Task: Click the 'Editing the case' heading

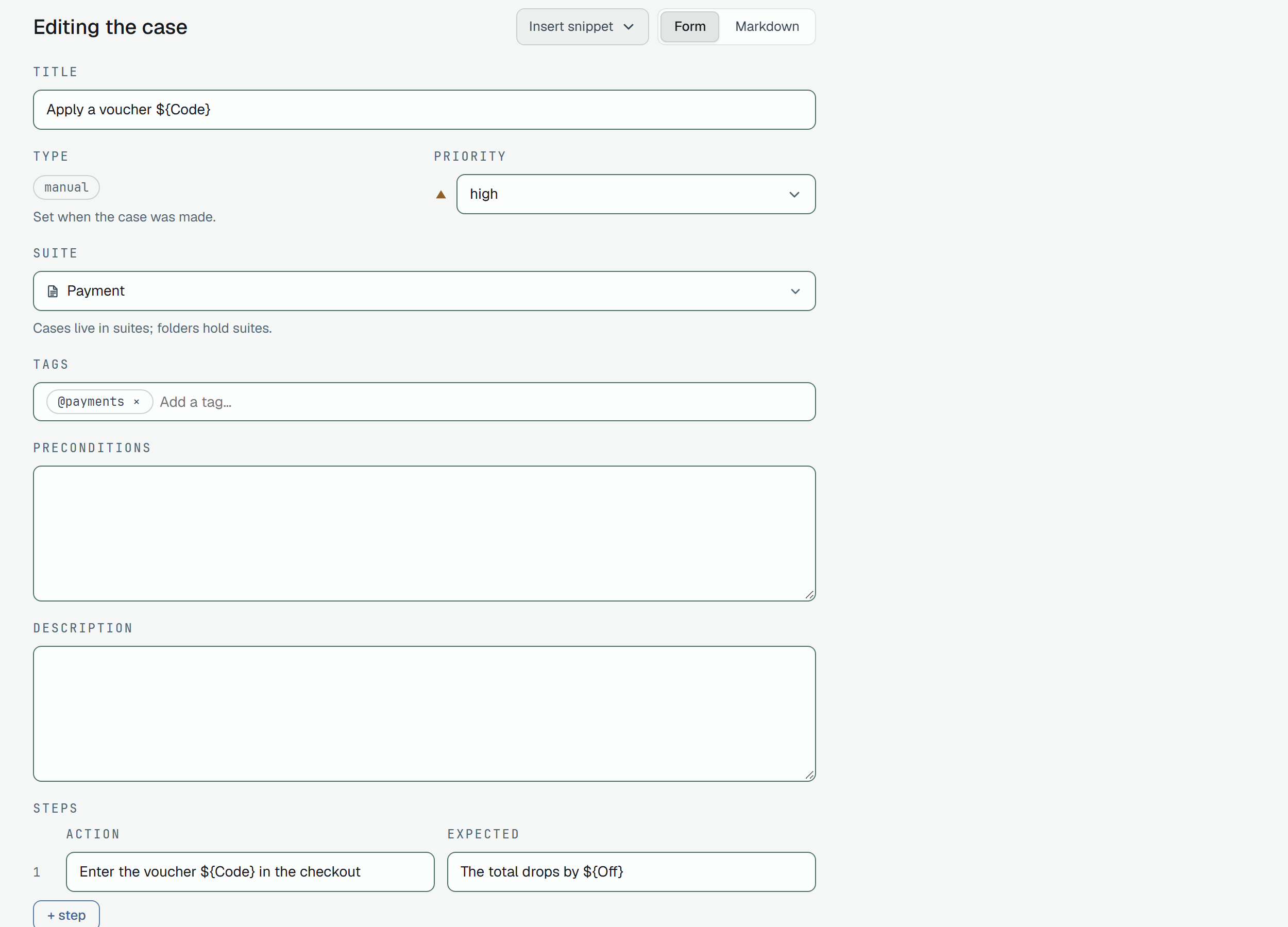Action: pos(110,27)
